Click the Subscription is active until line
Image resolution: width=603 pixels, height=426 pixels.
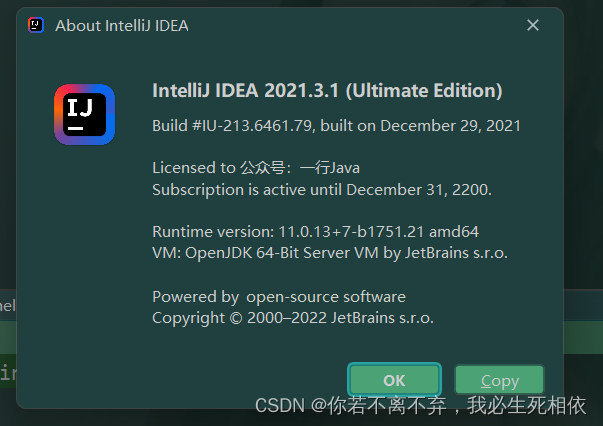322,189
